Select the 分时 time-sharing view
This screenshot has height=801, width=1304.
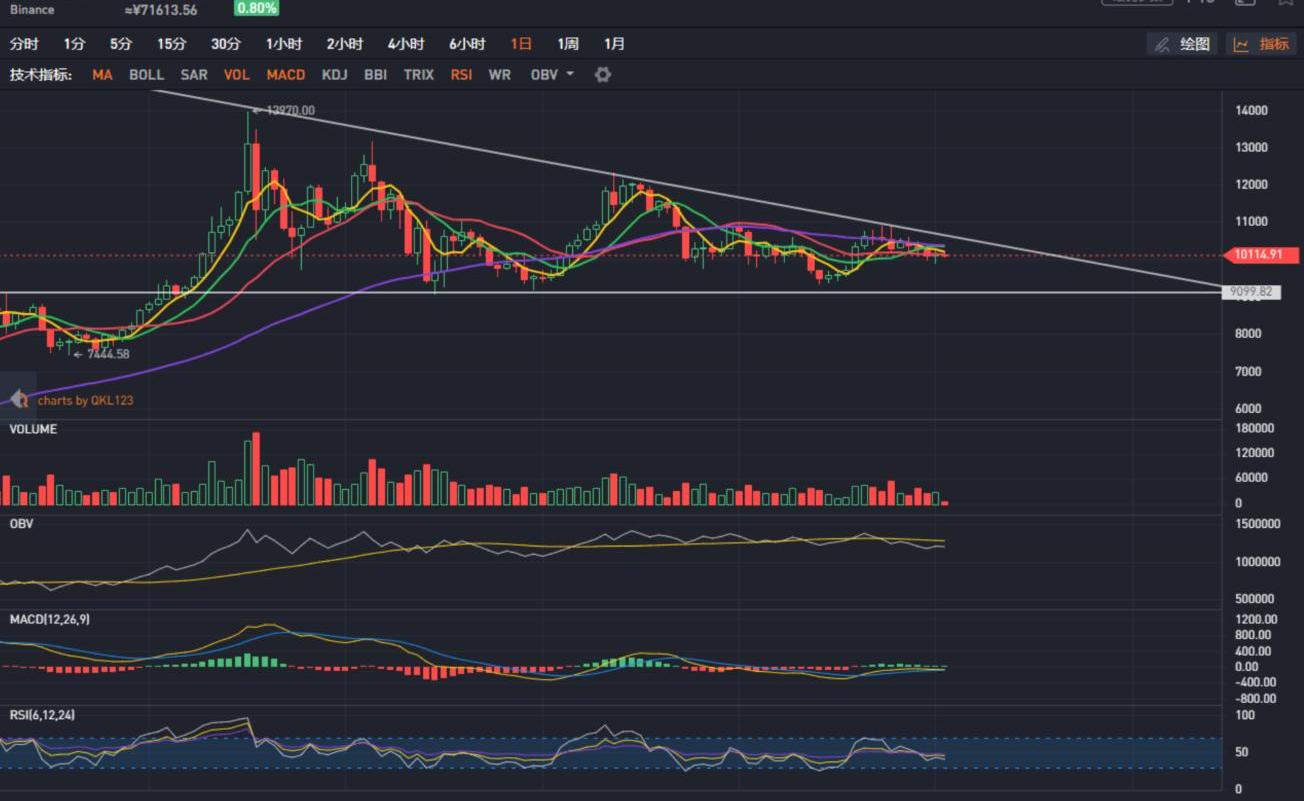pyautogui.click(x=24, y=44)
